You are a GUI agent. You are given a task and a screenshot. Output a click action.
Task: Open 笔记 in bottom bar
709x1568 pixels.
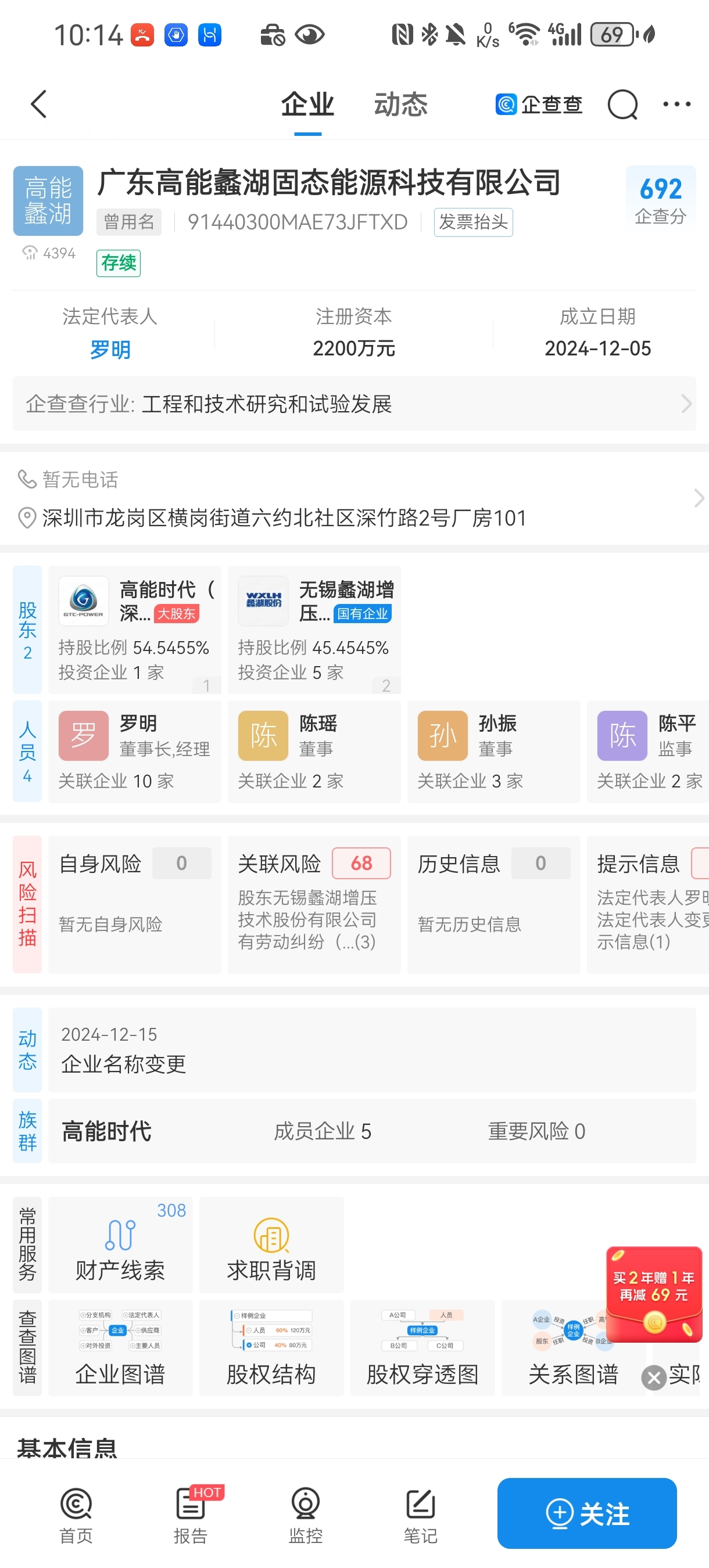[x=421, y=1515]
